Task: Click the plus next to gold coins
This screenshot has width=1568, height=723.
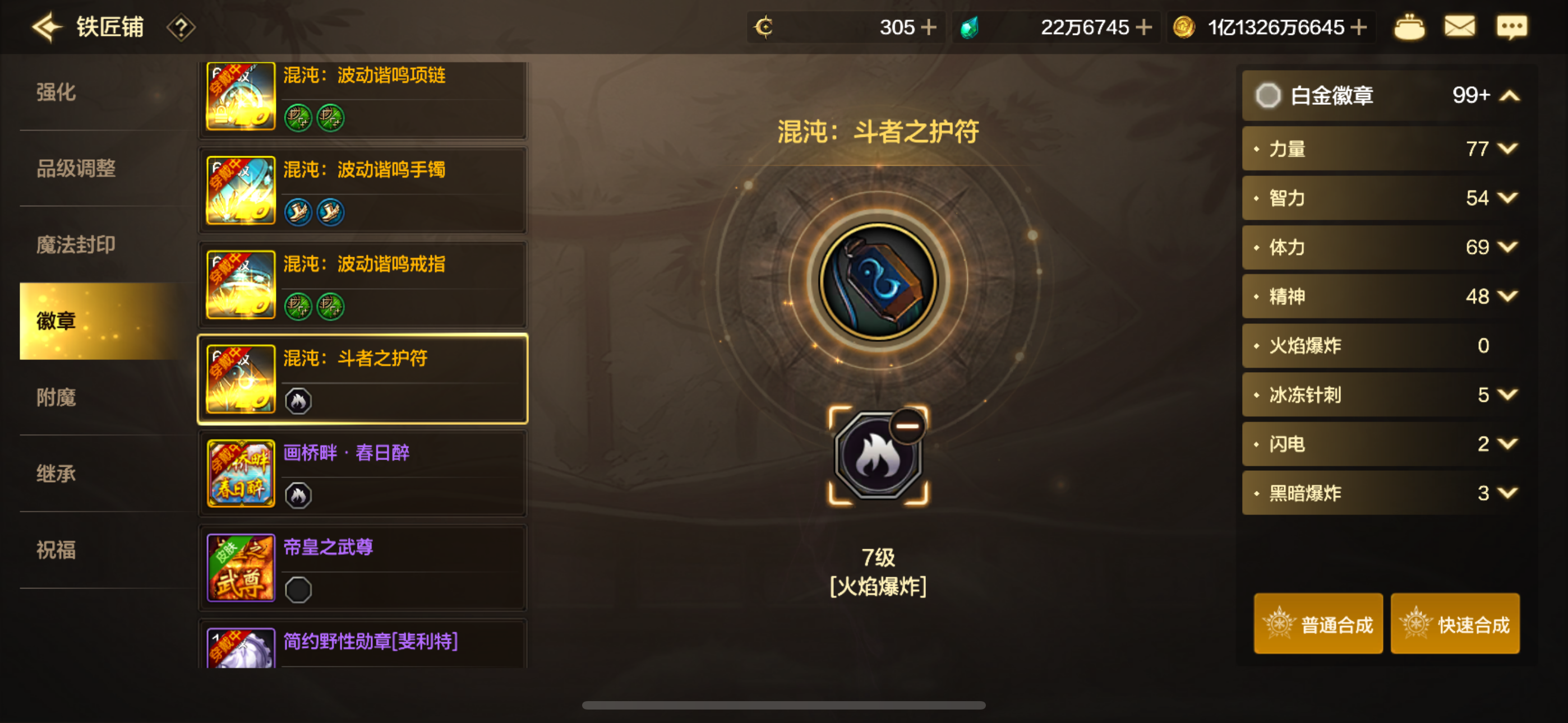Action: (1359, 27)
